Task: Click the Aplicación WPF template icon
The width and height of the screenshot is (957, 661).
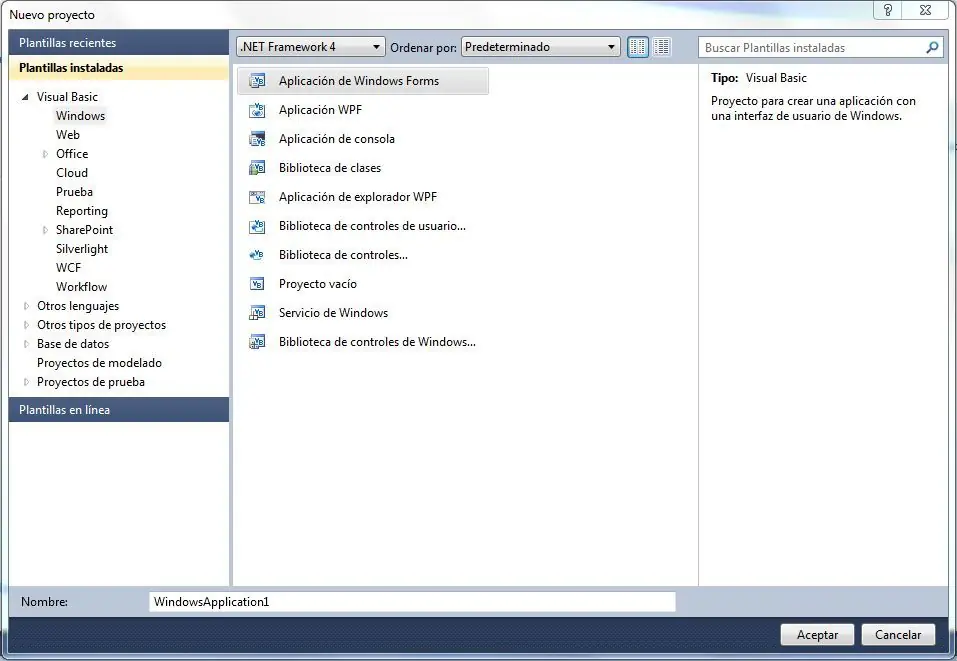Action: pyautogui.click(x=258, y=110)
